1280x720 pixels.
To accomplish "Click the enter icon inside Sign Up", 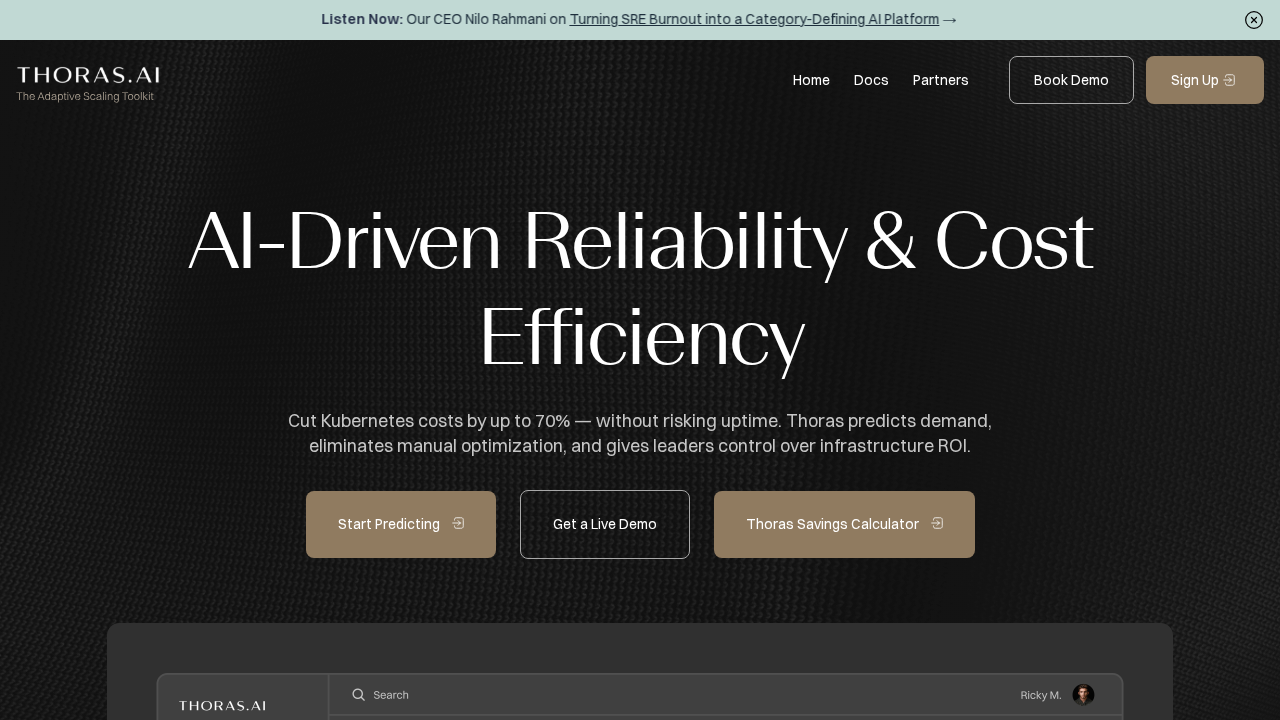I will tap(1230, 80).
